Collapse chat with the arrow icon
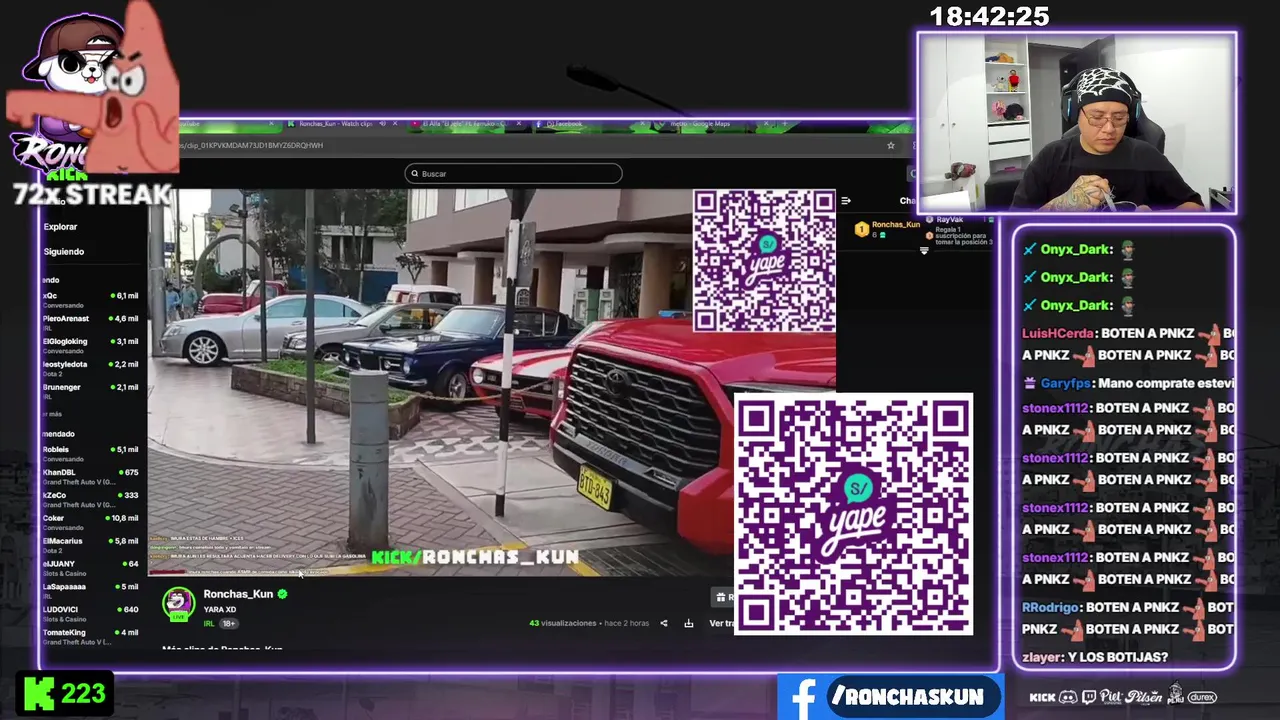This screenshot has height=720, width=1280. [846, 201]
